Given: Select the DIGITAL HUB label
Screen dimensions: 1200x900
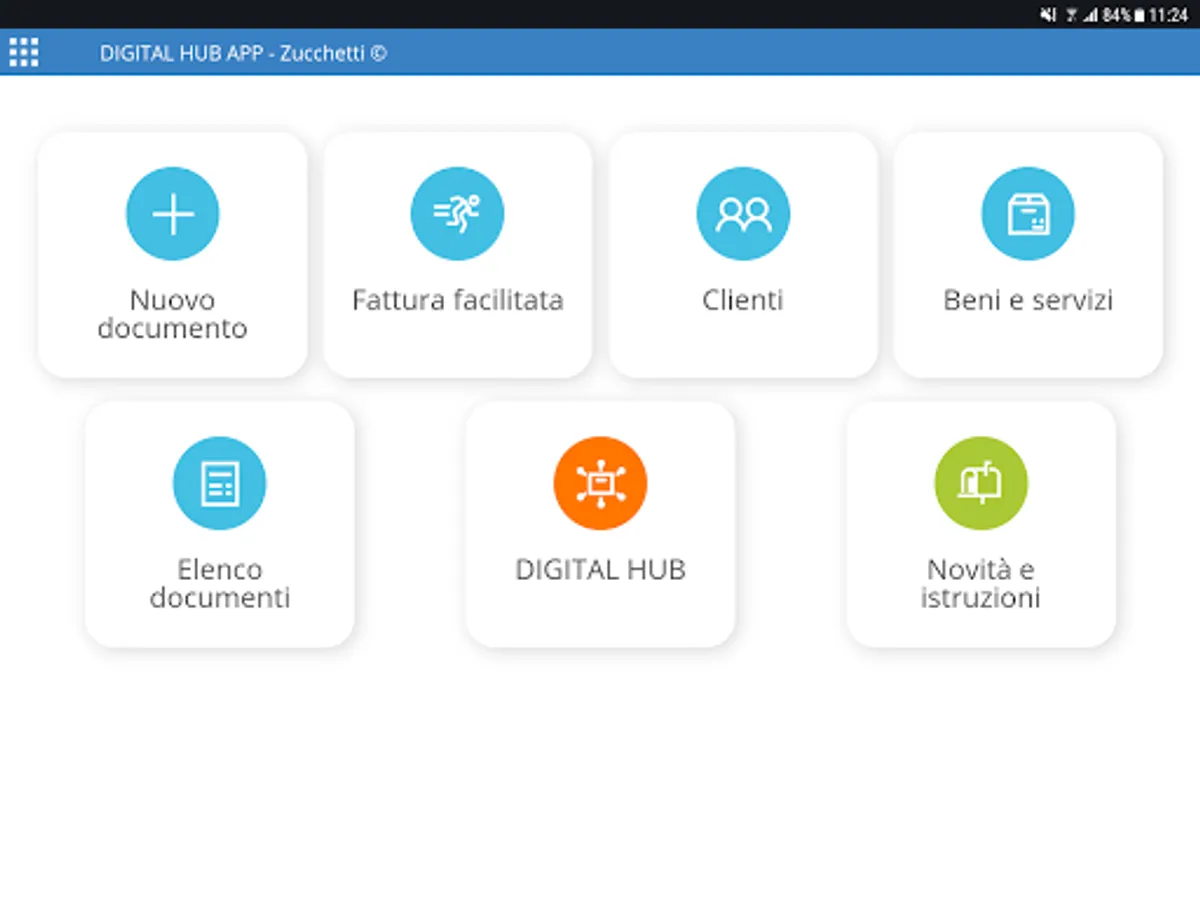Looking at the screenshot, I should 600,570.
